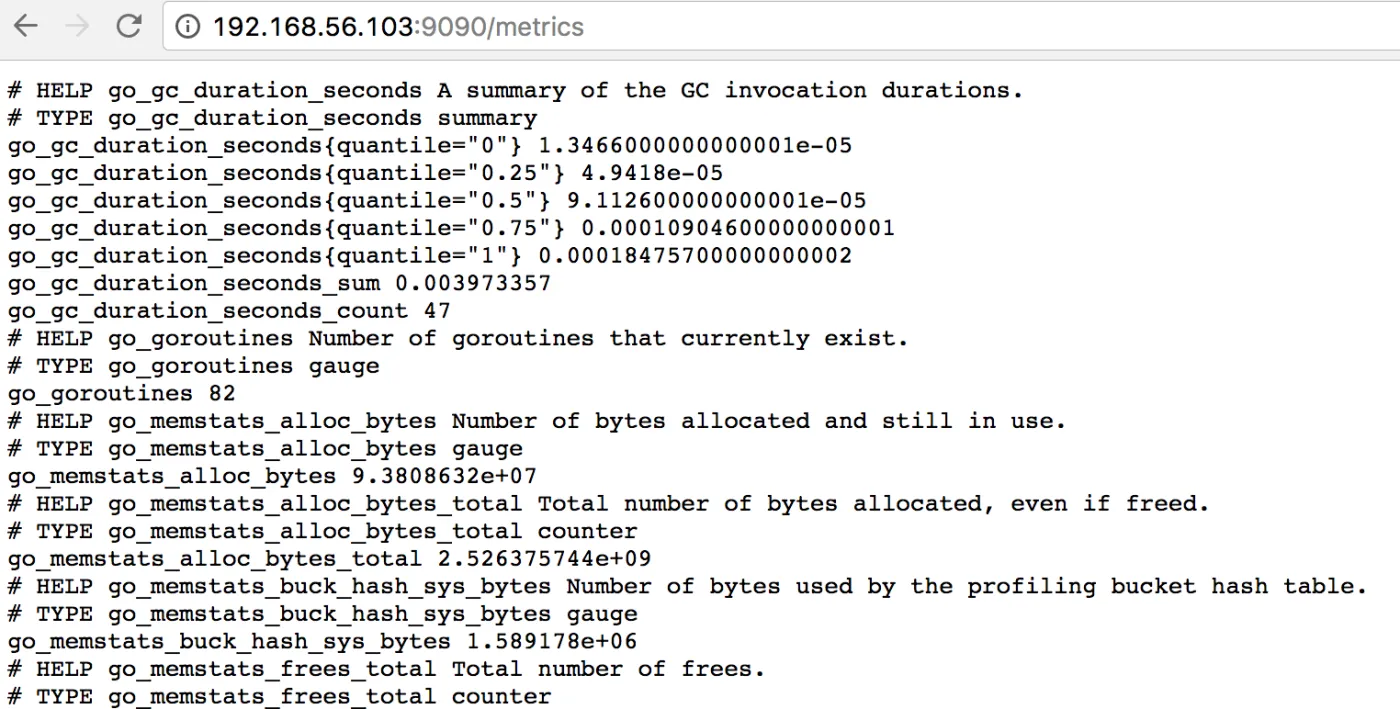
Task: Click the quantile="1" metric line
Action: pos(430,256)
